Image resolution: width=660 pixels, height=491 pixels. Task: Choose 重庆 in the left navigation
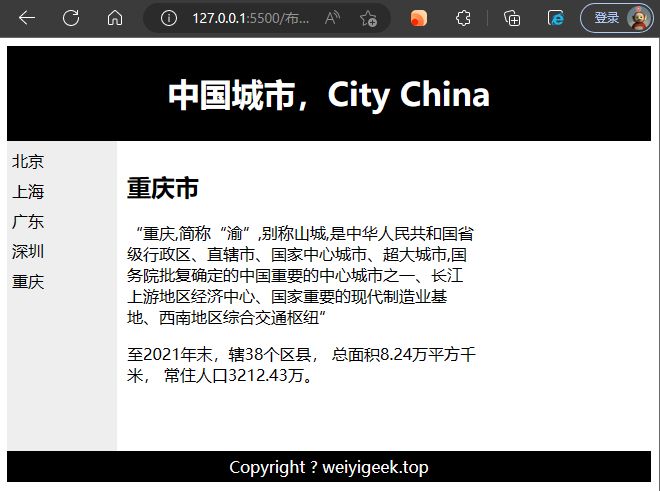28,282
